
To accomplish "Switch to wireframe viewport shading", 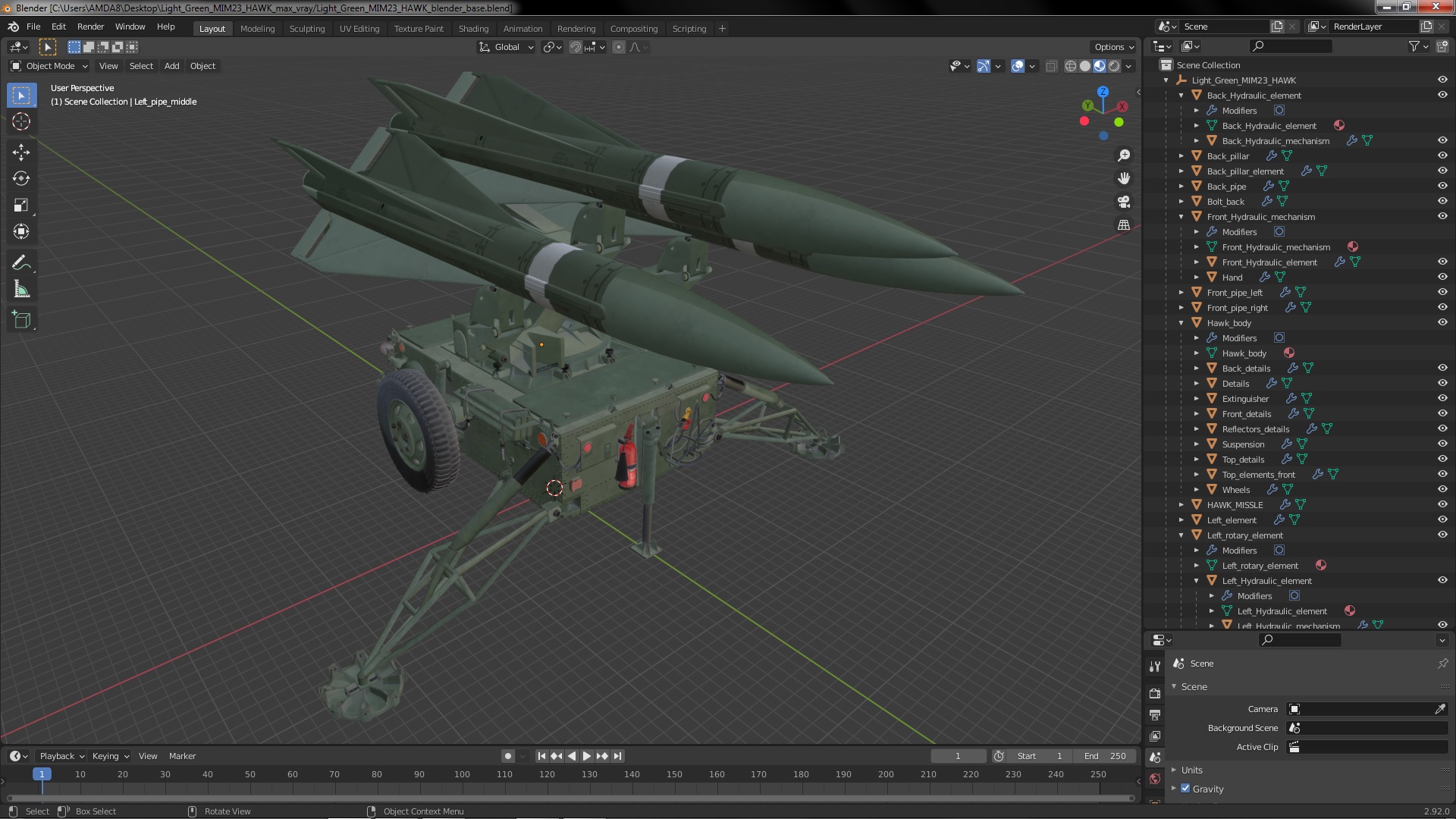I will (1071, 66).
